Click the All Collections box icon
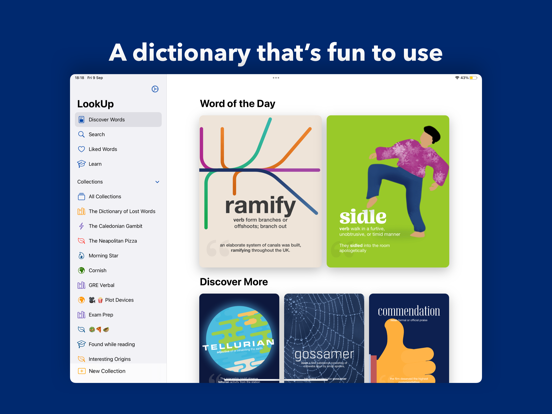Screen dimensions: 552x414 pos(81,196)
